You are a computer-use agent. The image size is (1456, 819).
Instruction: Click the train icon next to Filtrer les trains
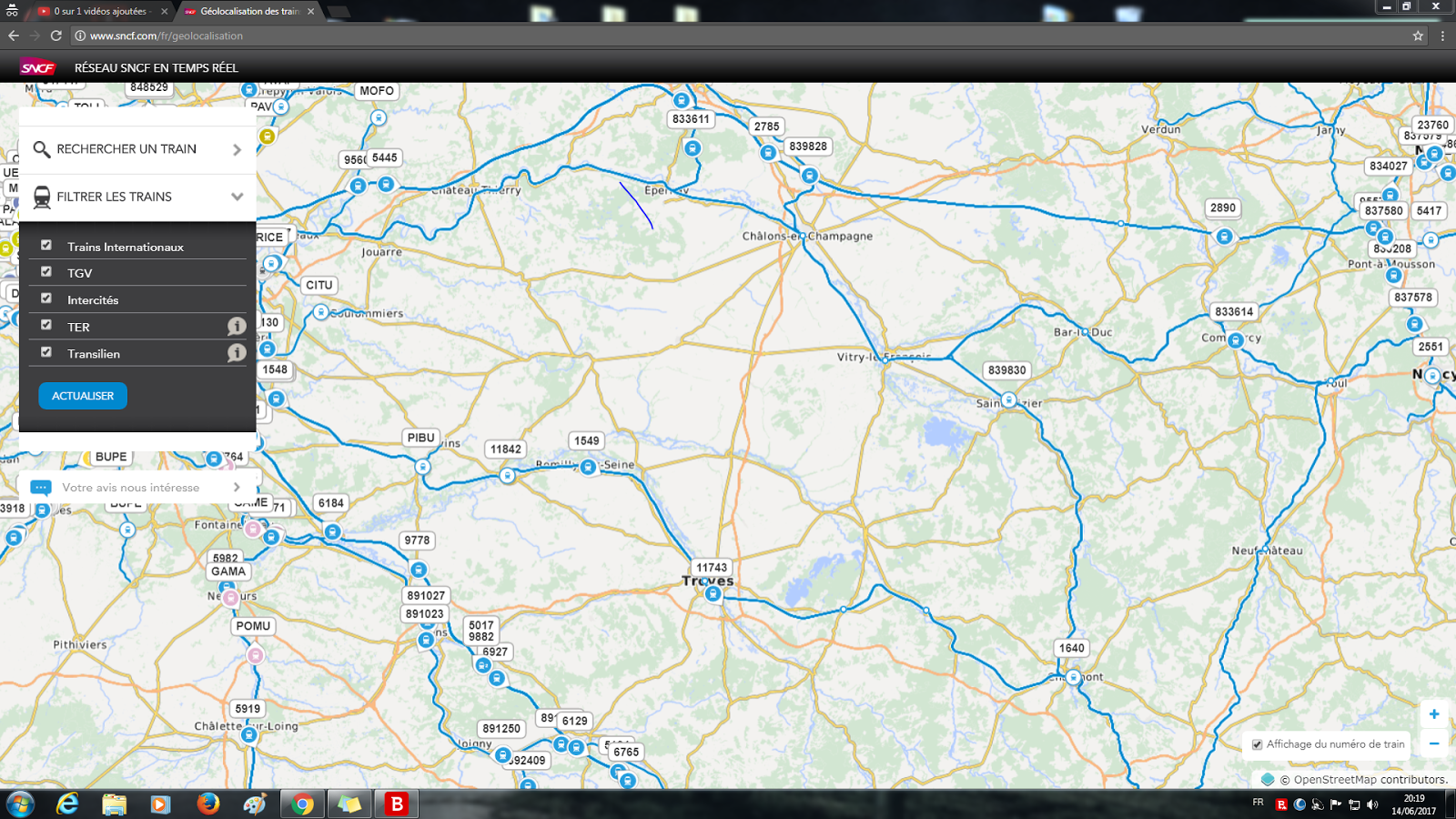[x=41, y=197]
